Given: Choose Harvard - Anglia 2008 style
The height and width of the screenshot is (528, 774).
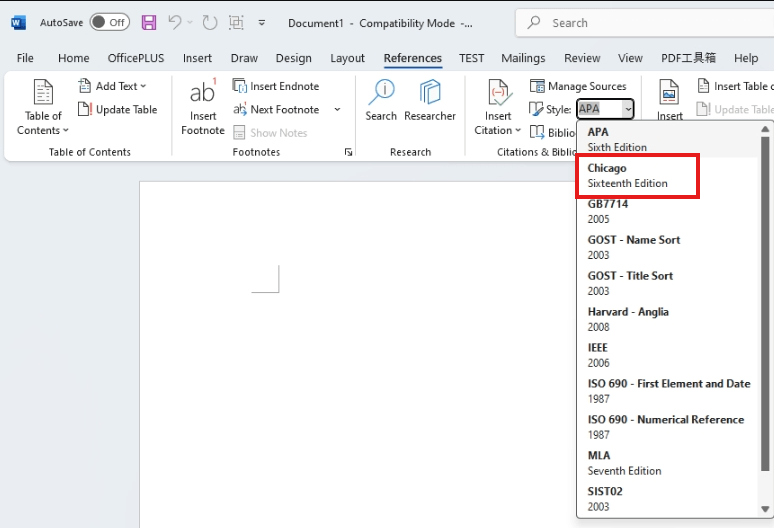Looking at the screenshot, I should pyautogui.click(x=667, y=319).
